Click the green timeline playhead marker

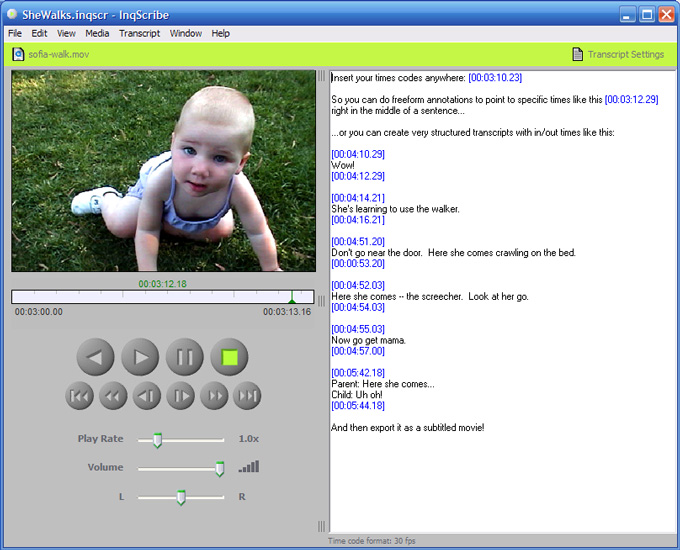pyautogui.click(x=292, y=297)
